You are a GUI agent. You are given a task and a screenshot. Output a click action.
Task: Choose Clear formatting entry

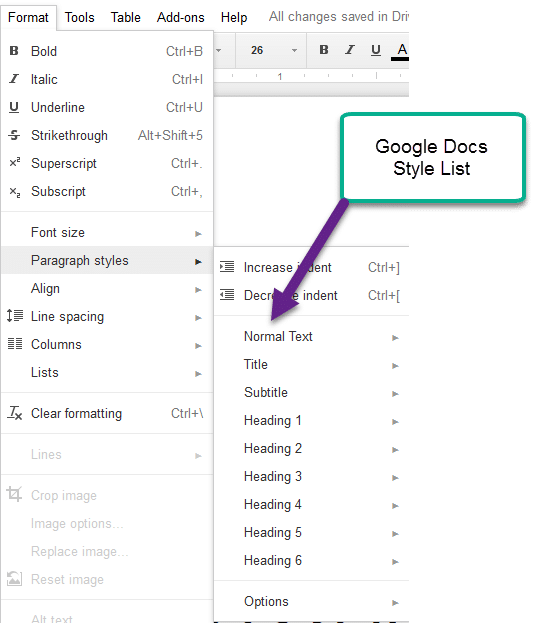coord(106,413)
